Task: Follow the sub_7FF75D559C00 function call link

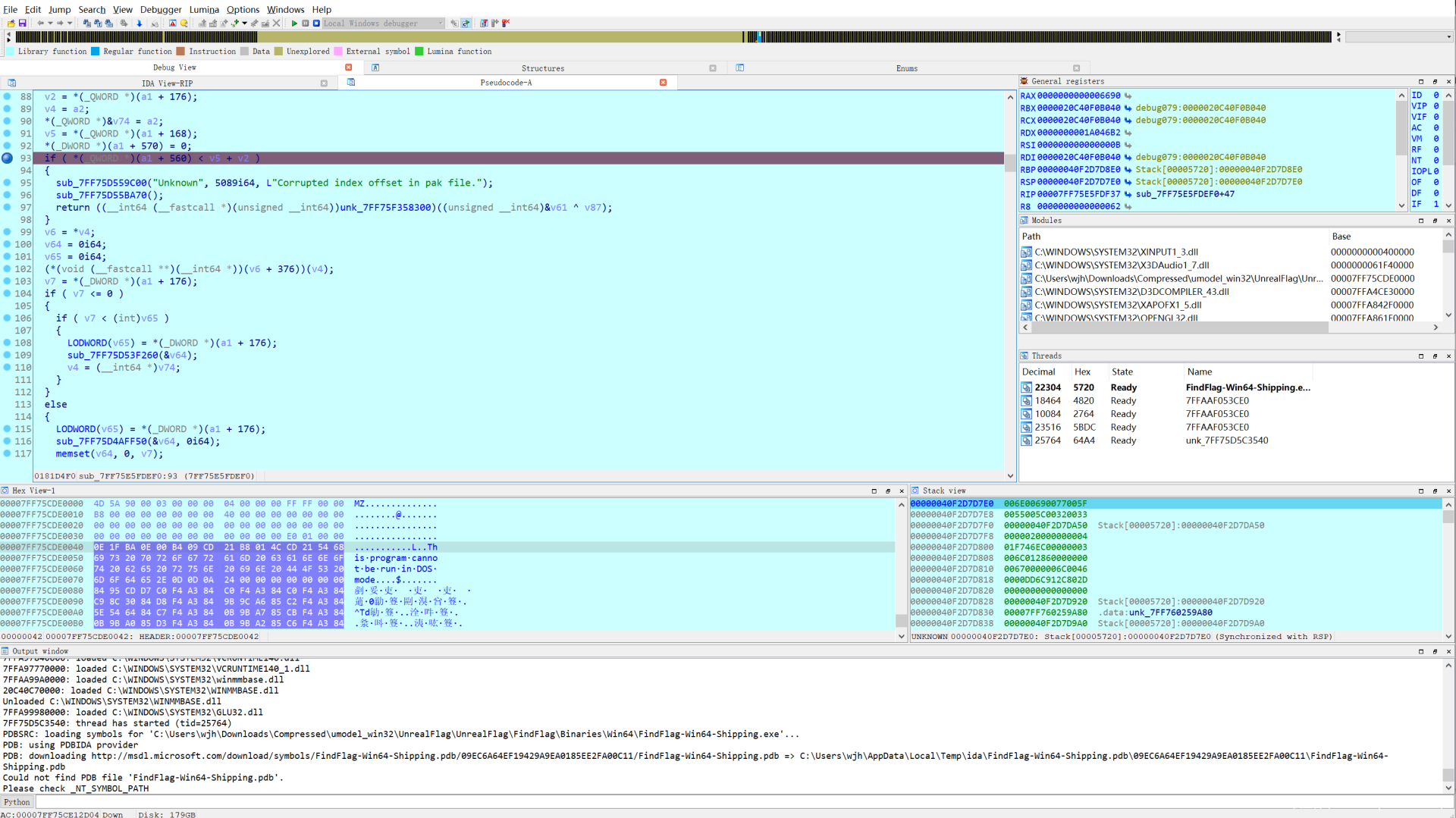Action: [x=102, y=183]
